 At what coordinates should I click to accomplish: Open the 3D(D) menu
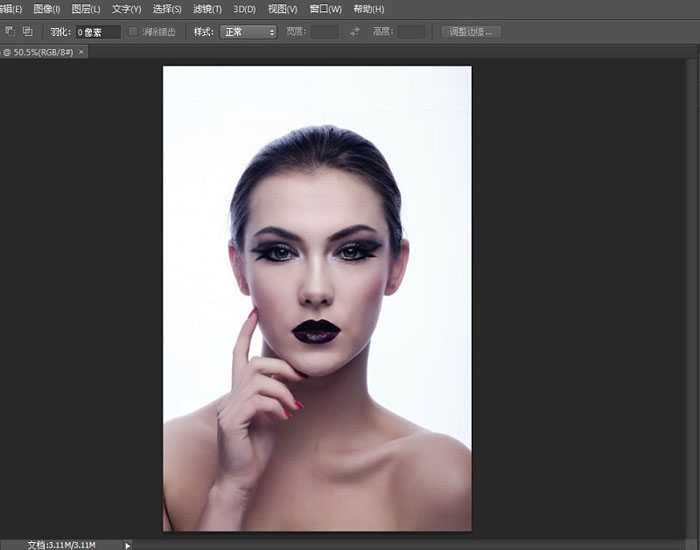[244, 9]
